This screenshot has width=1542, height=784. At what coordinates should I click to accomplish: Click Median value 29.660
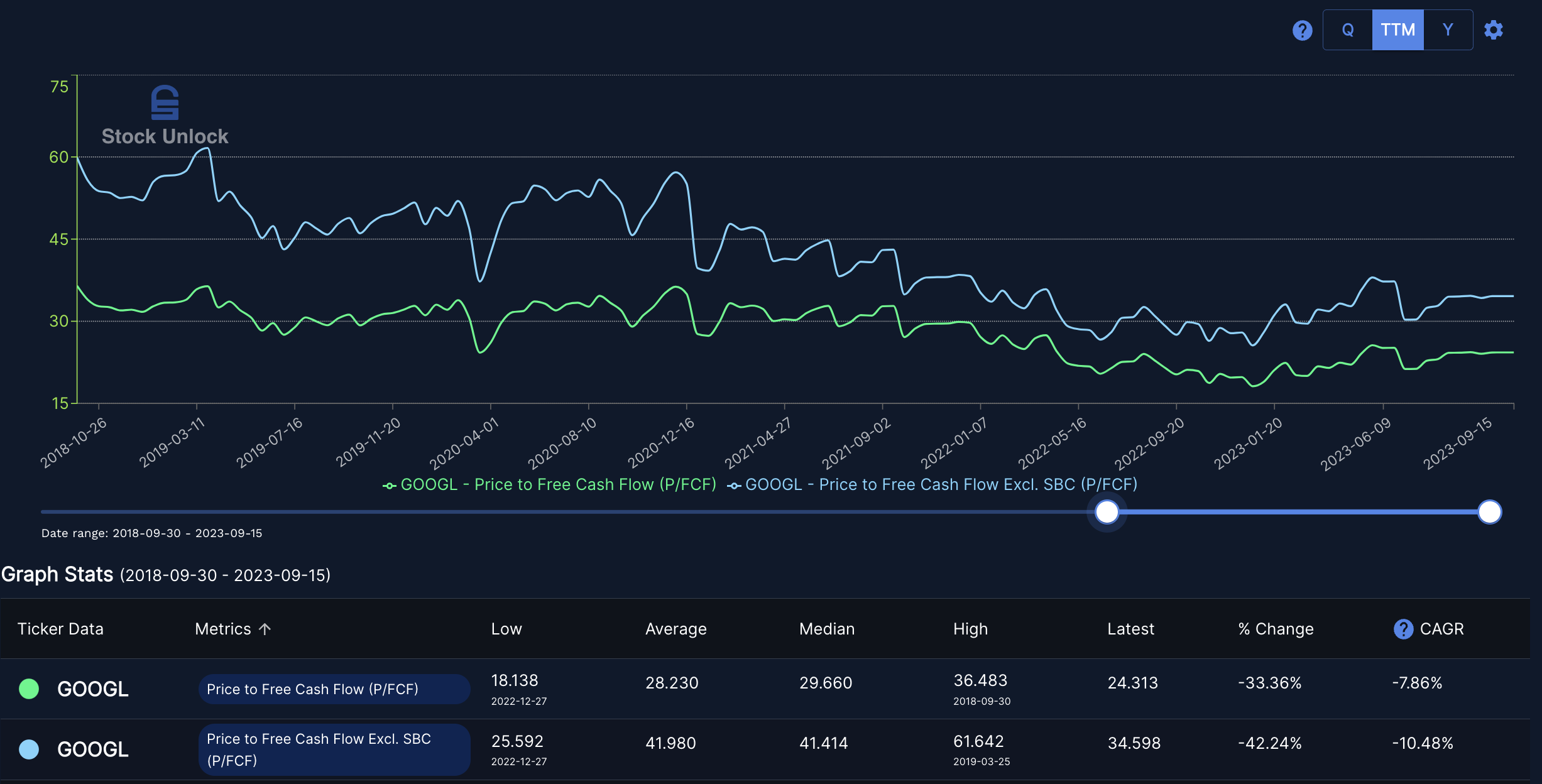[826, 683]
